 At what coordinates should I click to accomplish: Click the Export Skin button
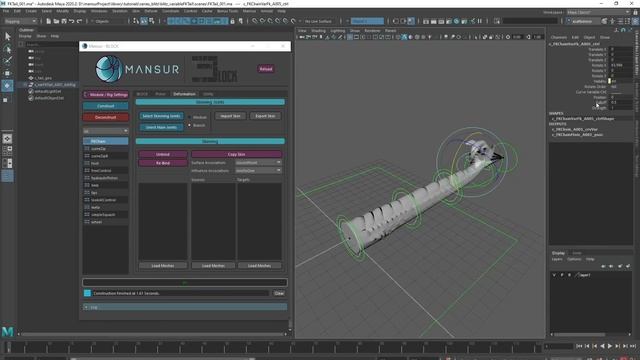(x=265, y=116)
